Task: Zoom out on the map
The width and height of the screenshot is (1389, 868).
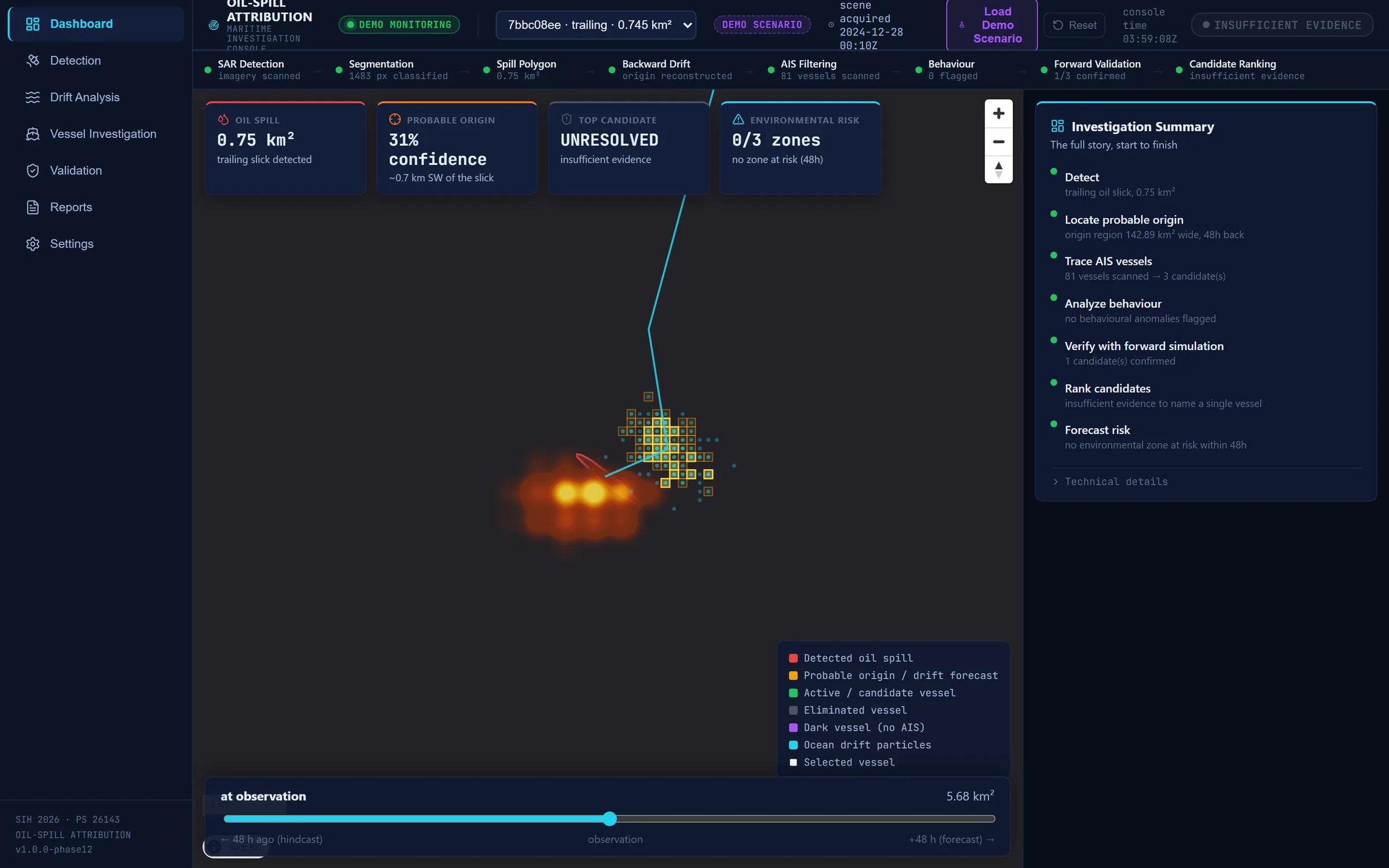Action: [998, 142]
